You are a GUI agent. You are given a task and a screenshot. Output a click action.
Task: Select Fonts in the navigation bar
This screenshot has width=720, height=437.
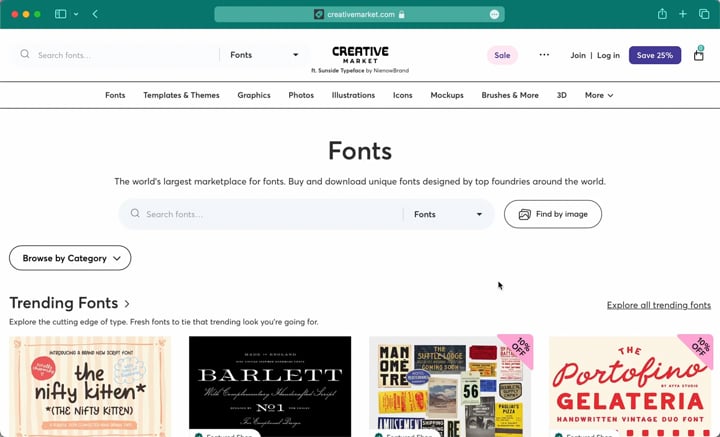click(115, 95)
